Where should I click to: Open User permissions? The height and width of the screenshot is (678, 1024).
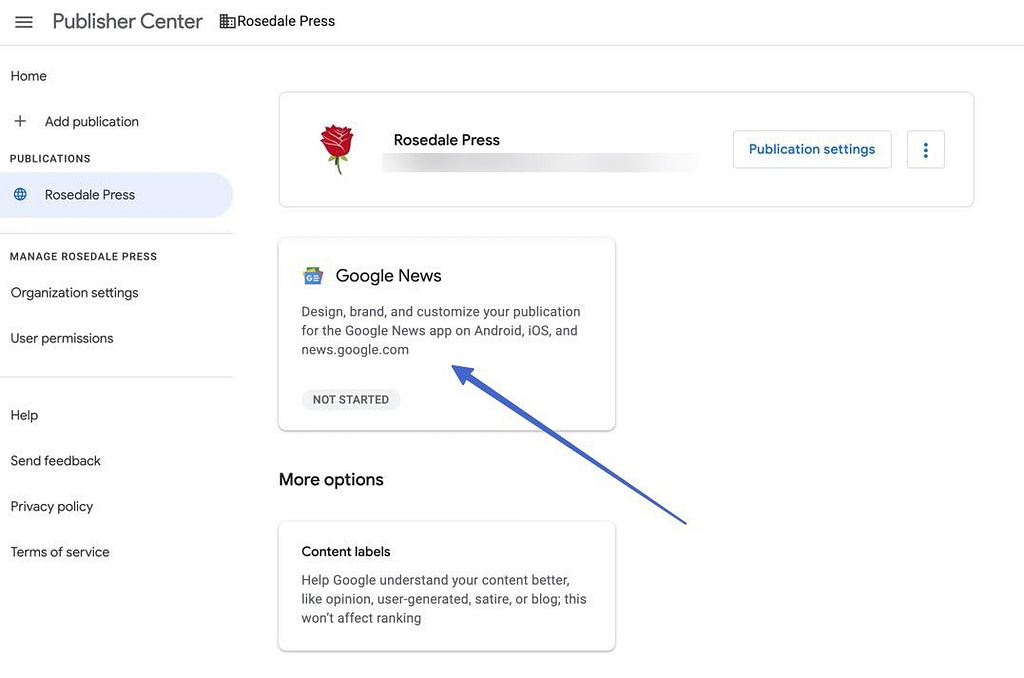[x=61, y=337]
